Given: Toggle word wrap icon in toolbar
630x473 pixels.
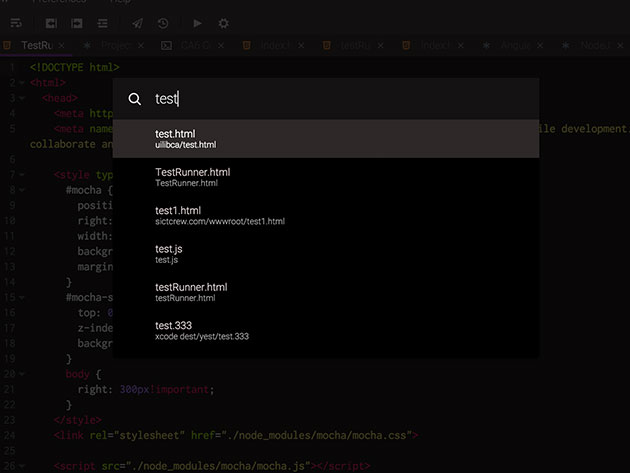Looking at the screenshot, I should coord(16,23).
